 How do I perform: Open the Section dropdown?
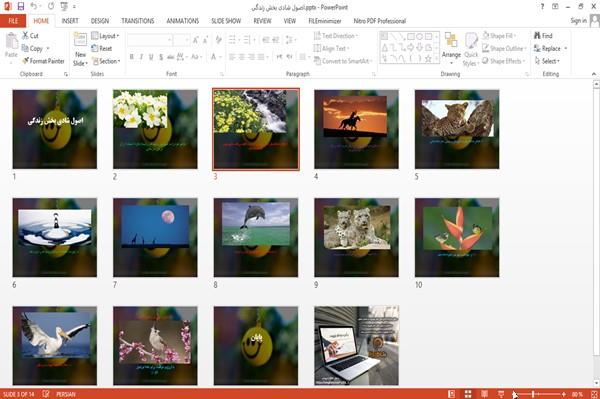coord(106,61)
